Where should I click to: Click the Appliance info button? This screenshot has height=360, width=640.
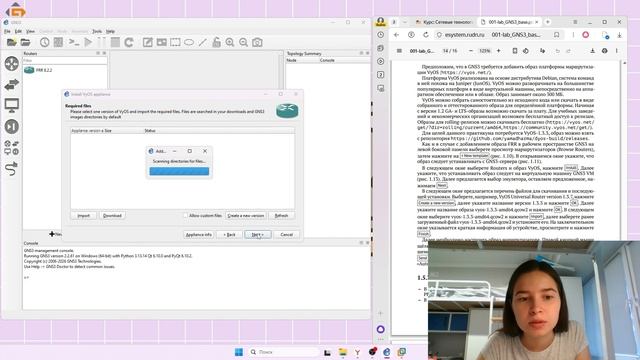coord(199,235)
